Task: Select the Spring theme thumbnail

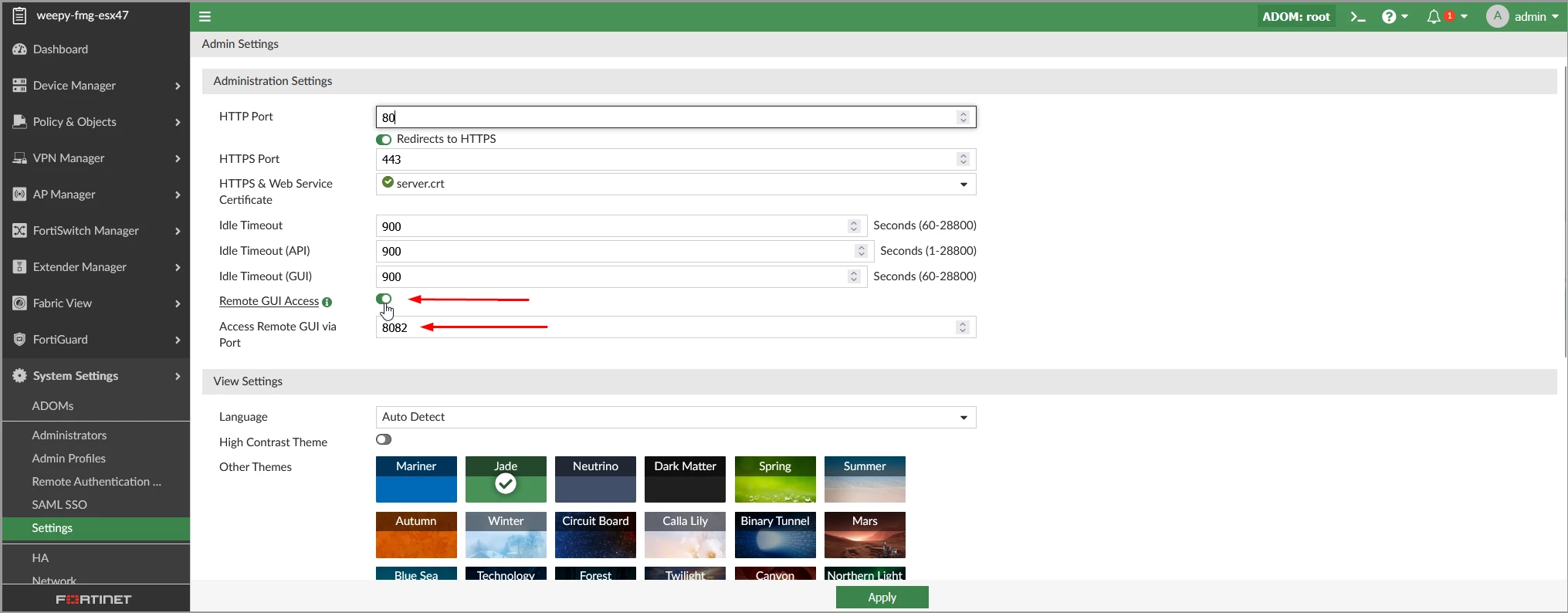Action: (775, 479)
